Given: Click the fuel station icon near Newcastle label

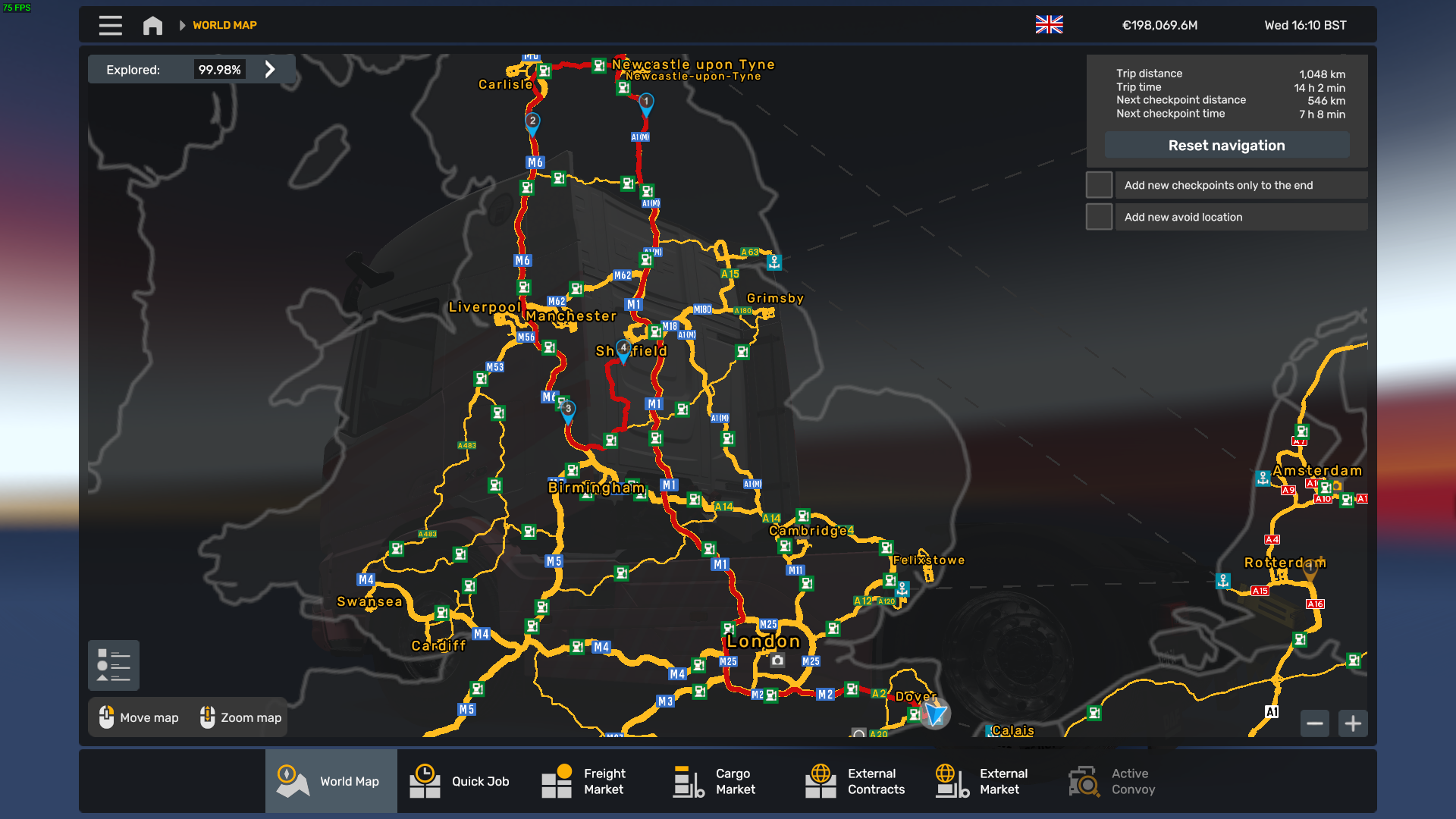Looking at the screenshot, I should tap(599, 65).
